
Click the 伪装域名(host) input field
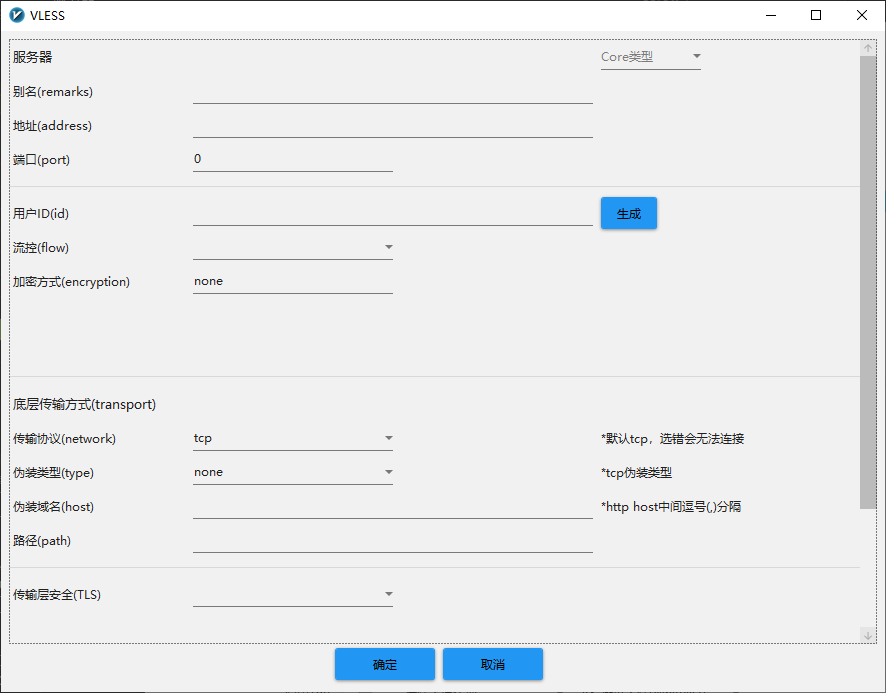coord(392,507)
